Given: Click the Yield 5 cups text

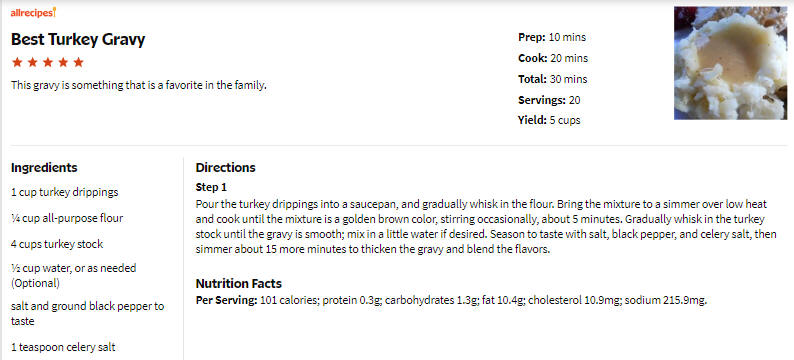Looking at the screenshot, I should click(549, 121).
